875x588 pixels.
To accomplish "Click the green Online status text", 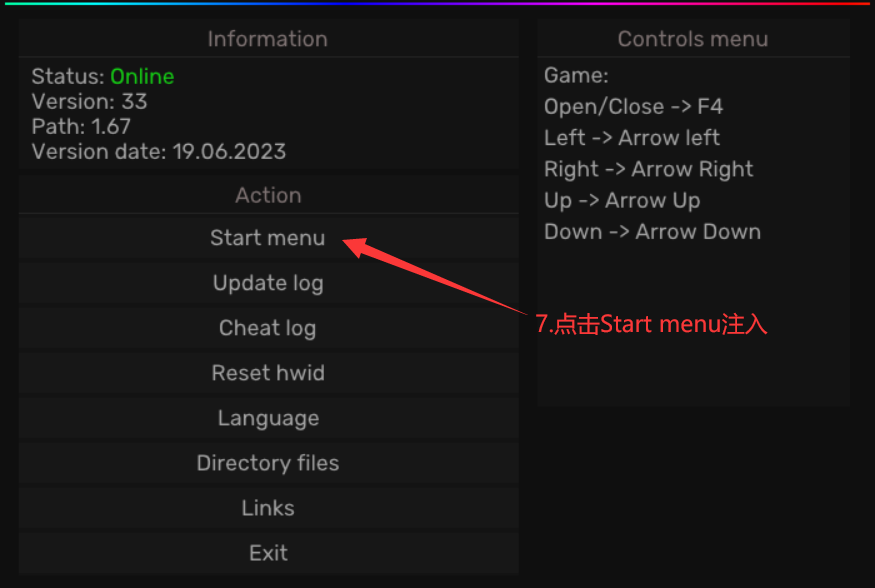I will pyautogui.click(x=142, y=76).
